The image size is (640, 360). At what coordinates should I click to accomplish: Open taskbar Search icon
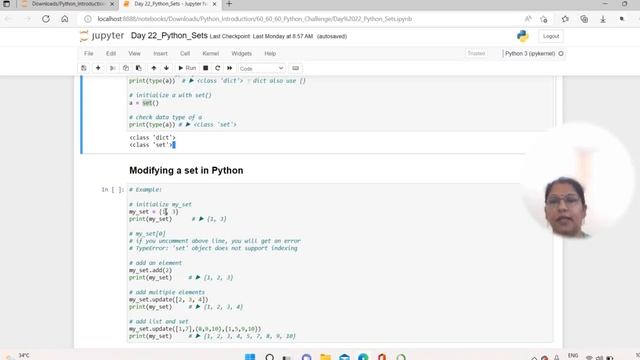(269, 357)
